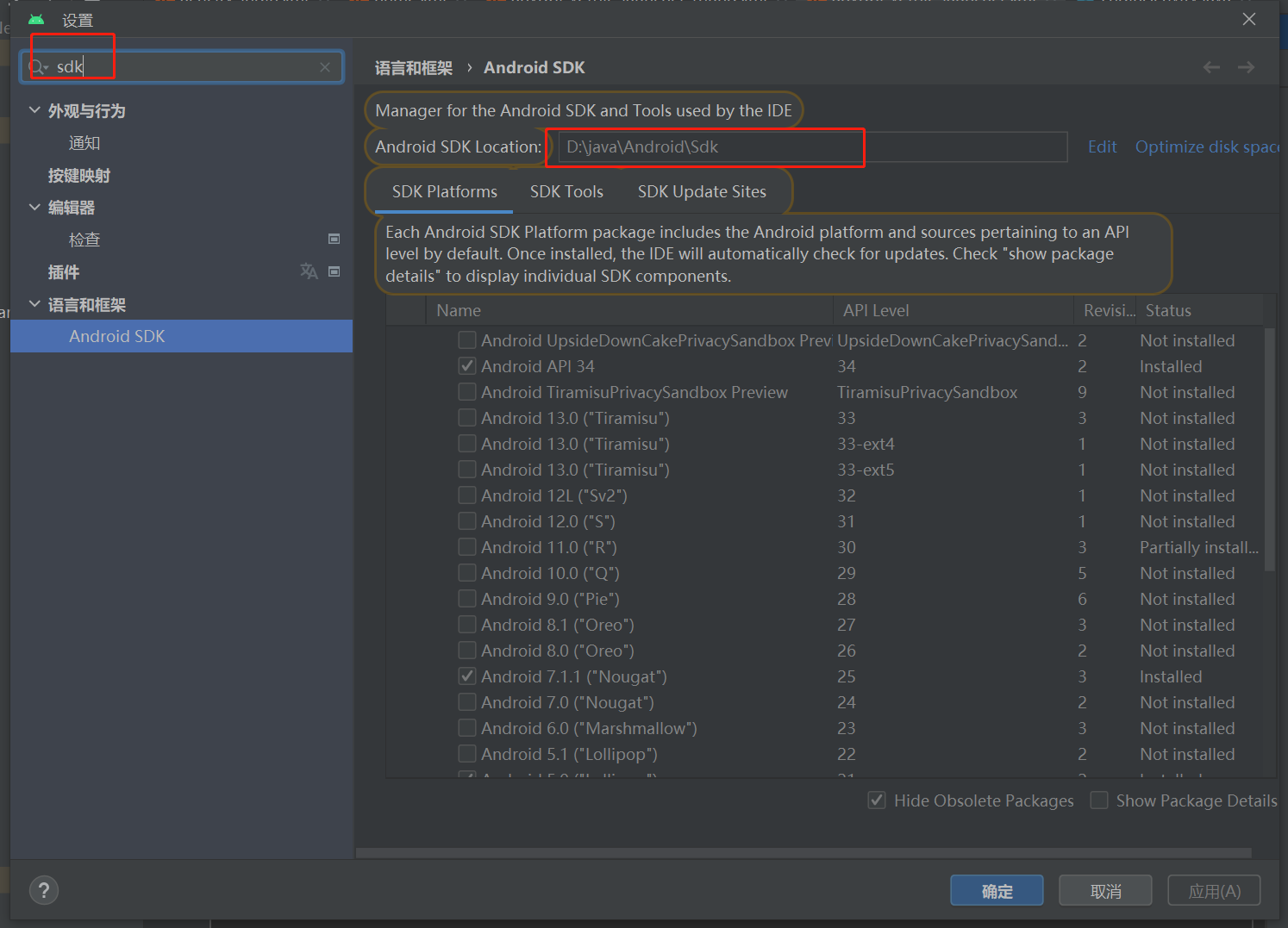Enable Show Package Details
The width and height of the screenshot is (1288, 928).
click(x=1099, y=800)
